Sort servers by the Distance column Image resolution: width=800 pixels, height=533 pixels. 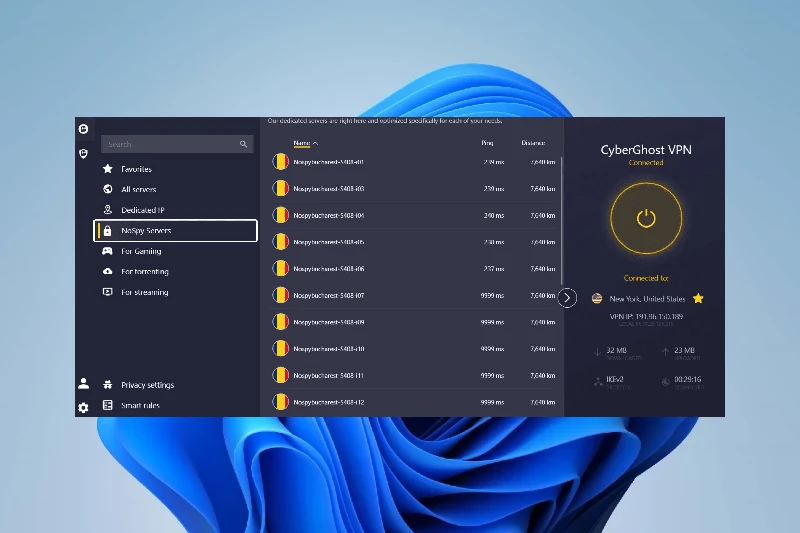point(533,143)
